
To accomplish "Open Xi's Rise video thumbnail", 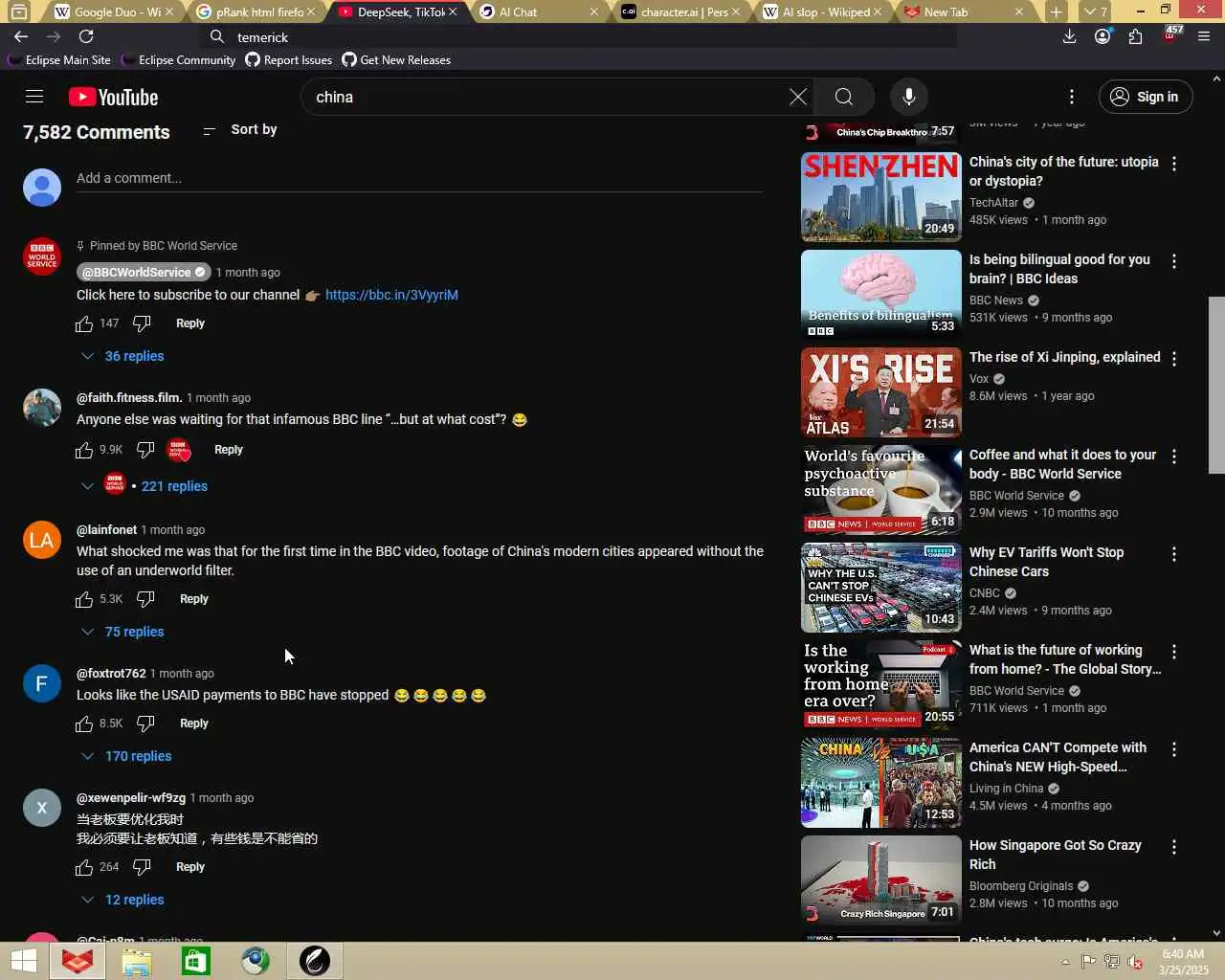I will [x=881, y=391].
